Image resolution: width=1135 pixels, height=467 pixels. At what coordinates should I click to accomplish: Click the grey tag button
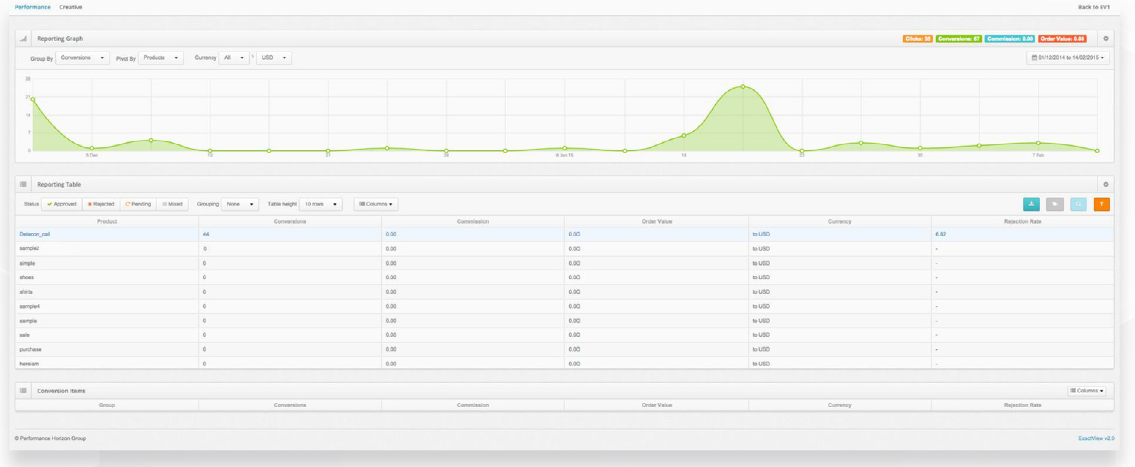[1055, 204]
